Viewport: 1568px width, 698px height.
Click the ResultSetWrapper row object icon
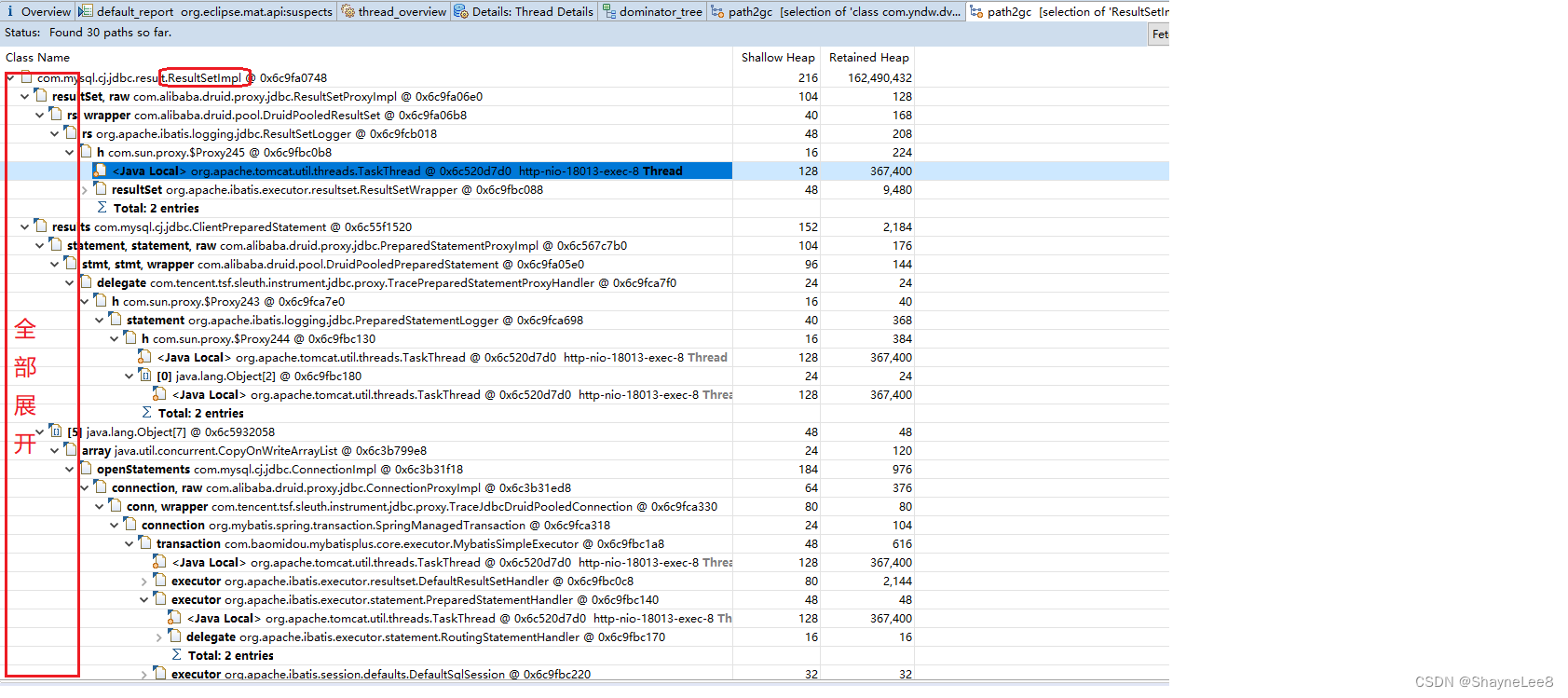pyautogui.click(x=101, y=189)
